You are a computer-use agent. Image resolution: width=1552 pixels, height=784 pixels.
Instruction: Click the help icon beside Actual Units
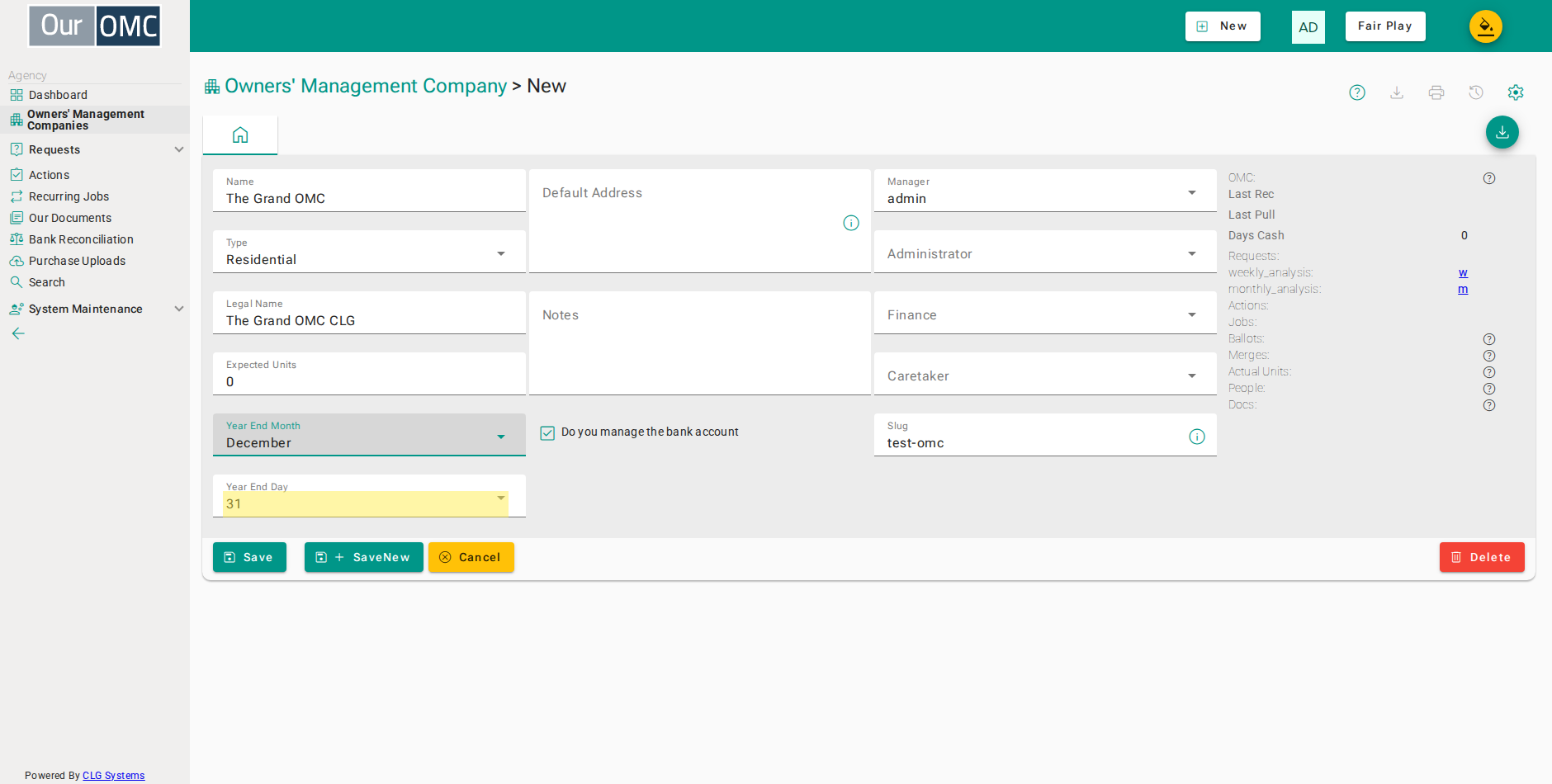point(1489,372)
